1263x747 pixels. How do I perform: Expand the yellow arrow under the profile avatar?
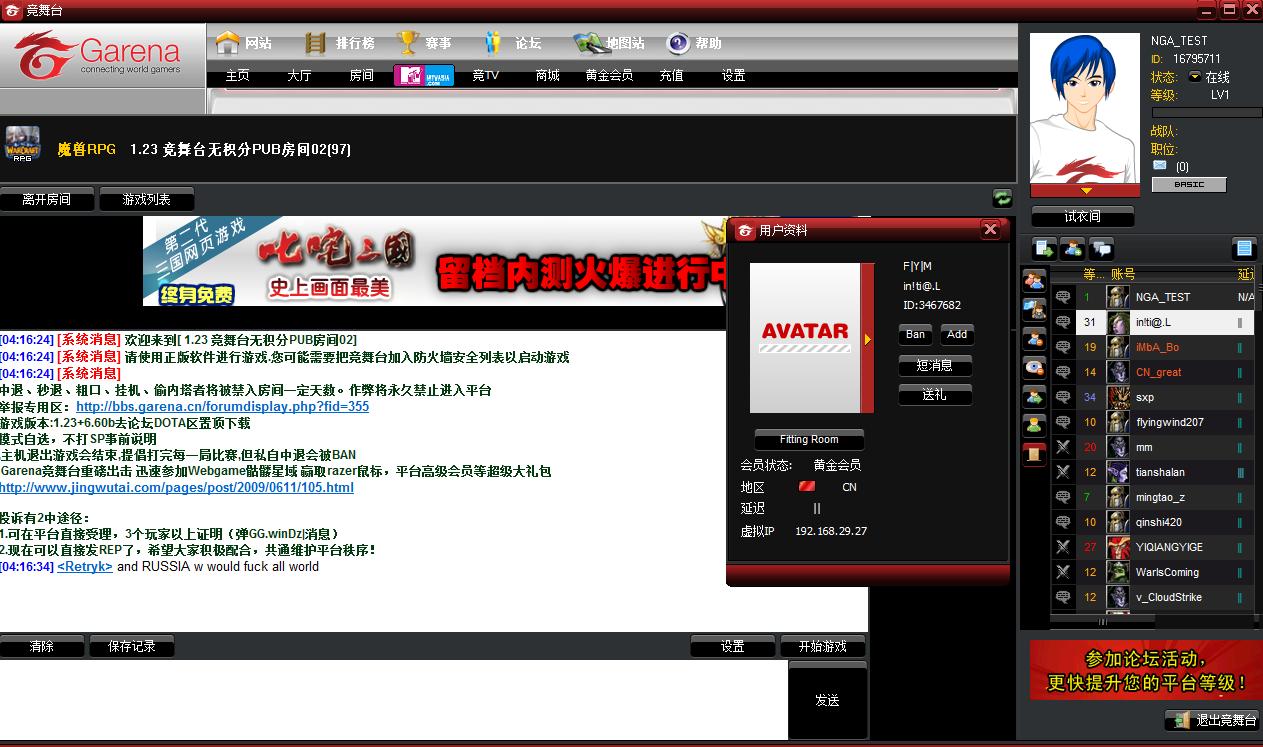[x=1086, y=190]
